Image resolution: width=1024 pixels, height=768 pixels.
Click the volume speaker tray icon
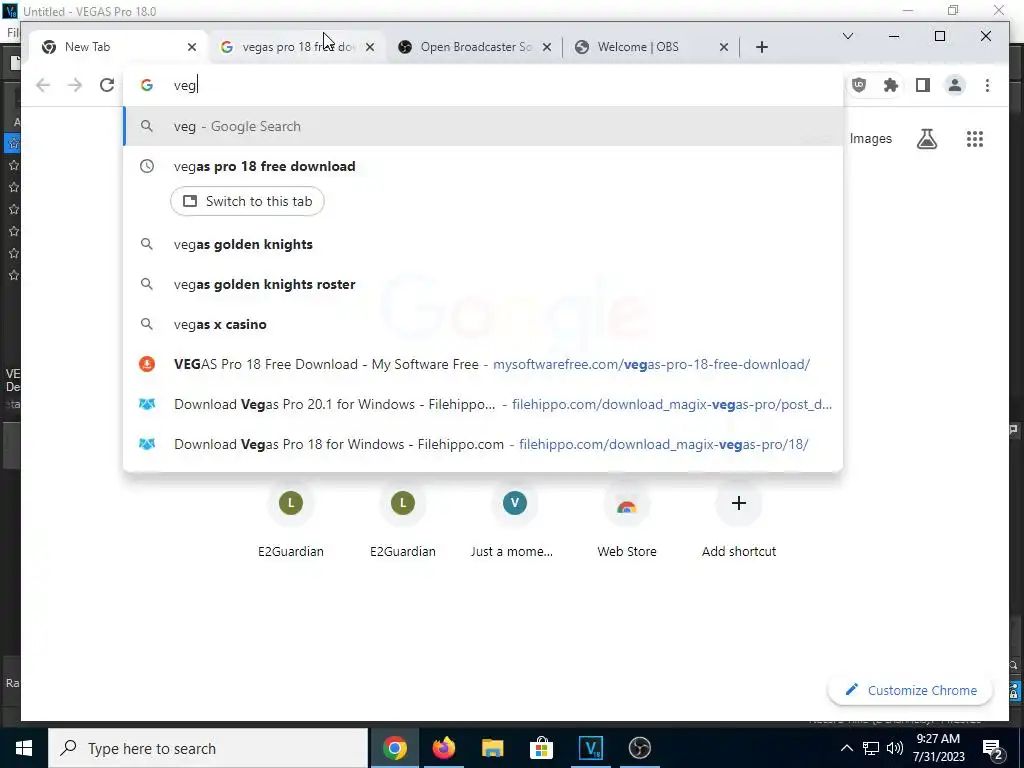(895, 748)
